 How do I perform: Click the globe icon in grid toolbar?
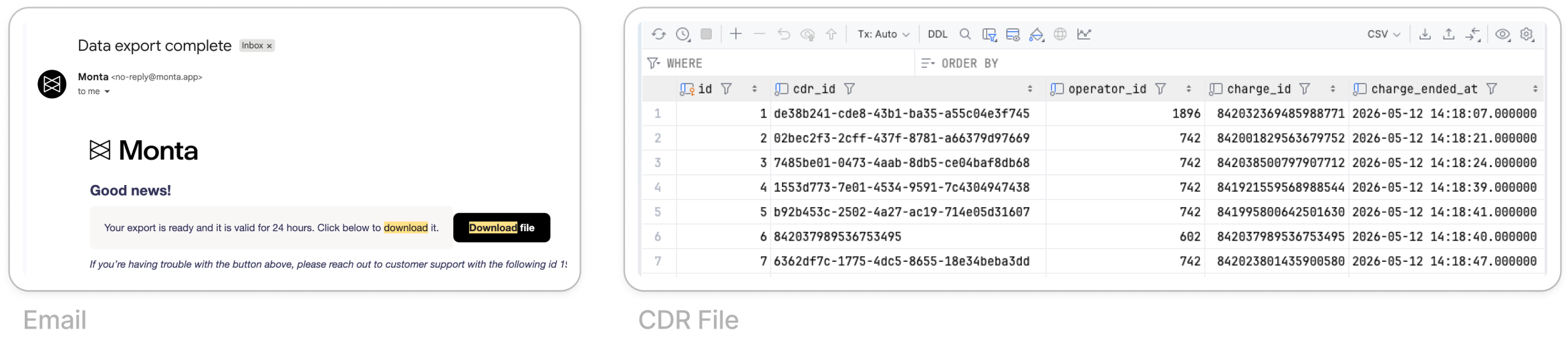click(1059, 34)
